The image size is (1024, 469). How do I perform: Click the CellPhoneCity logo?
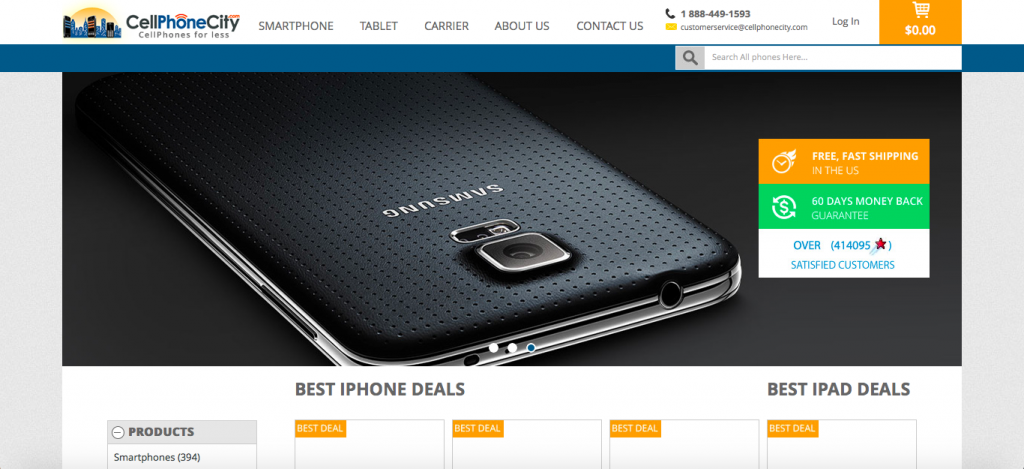152,22
